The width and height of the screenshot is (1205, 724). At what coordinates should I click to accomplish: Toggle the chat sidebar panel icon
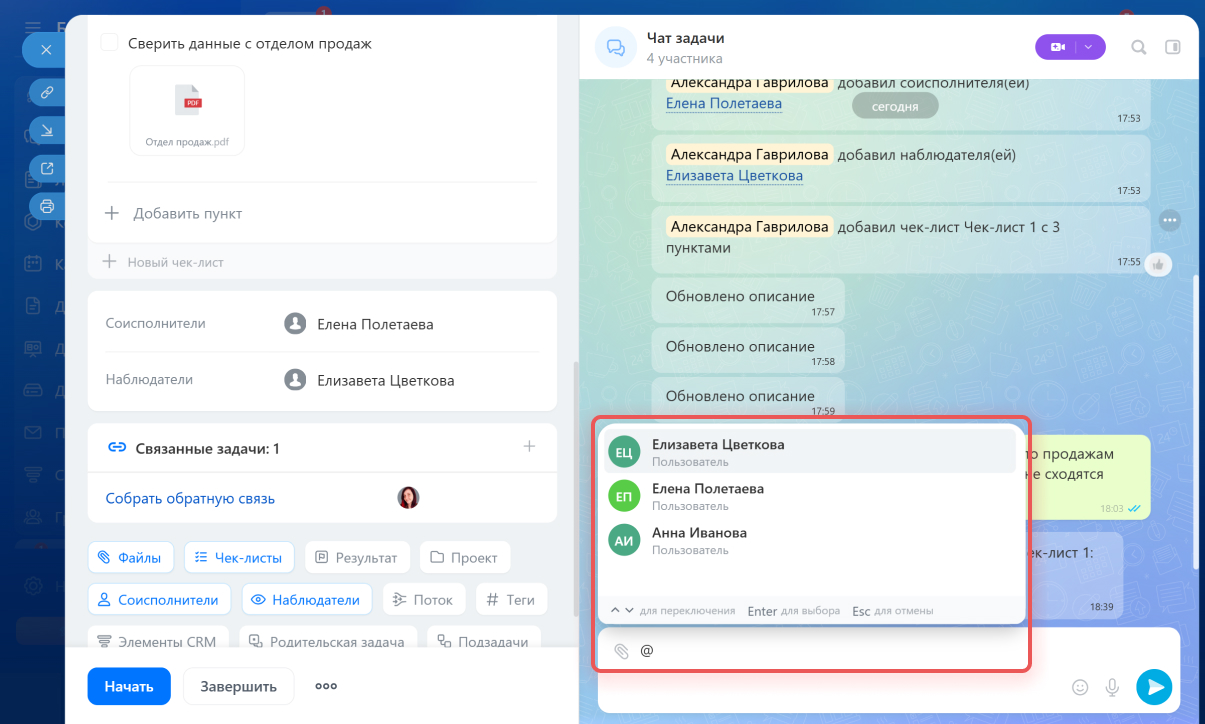(1173, 47)
